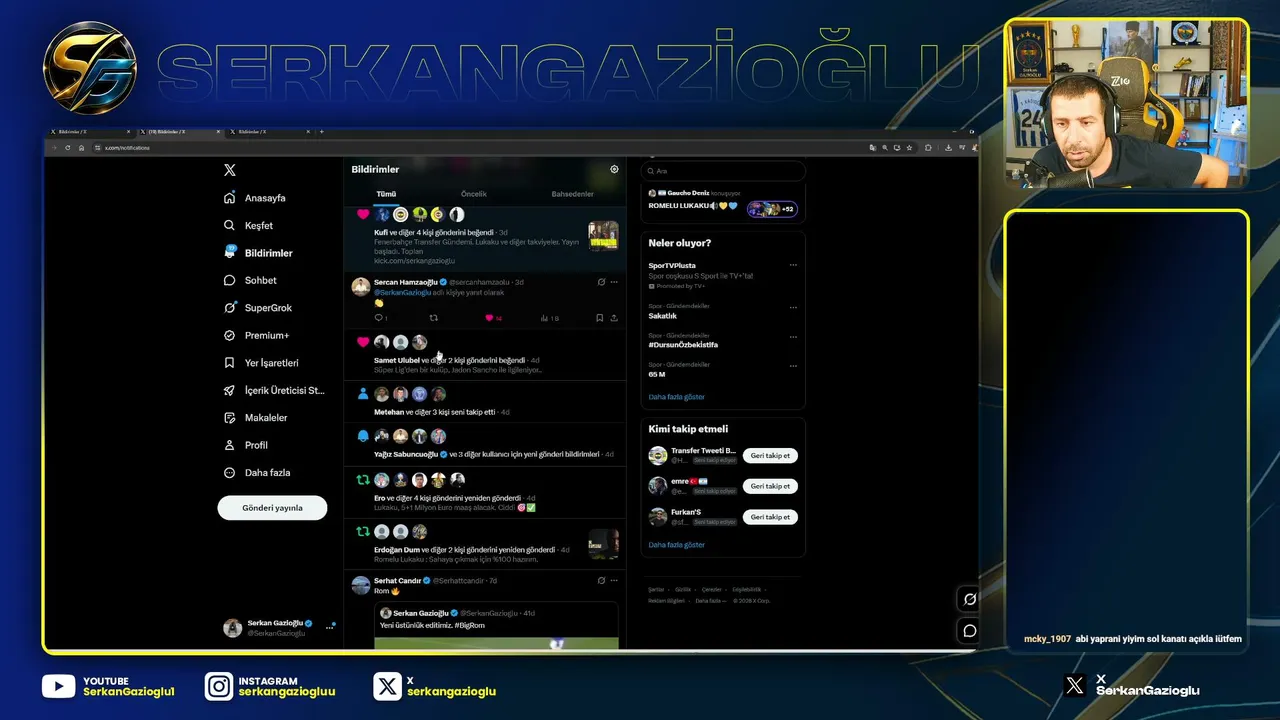Image resolution: width=1280 pixels, height=720 pixels.
Task: Bookmark this page with the star icon
Action: point(909,147)
